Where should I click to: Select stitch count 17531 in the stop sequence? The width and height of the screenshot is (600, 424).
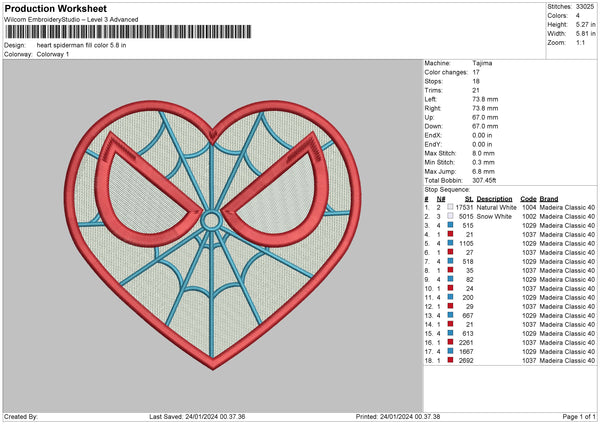coord(465,207)
